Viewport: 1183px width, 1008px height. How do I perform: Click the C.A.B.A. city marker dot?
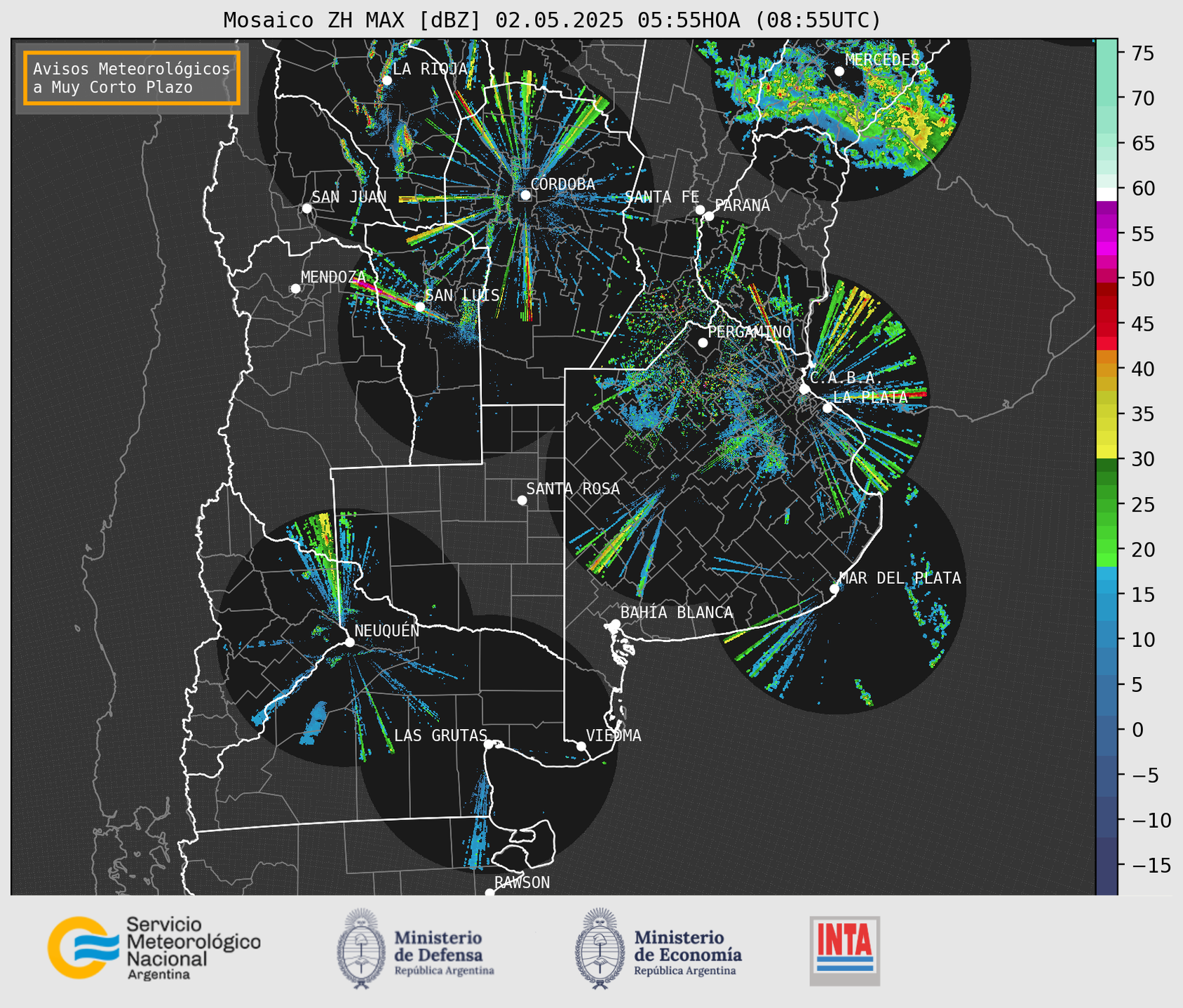pyautogui.click(x=804, y=388)
